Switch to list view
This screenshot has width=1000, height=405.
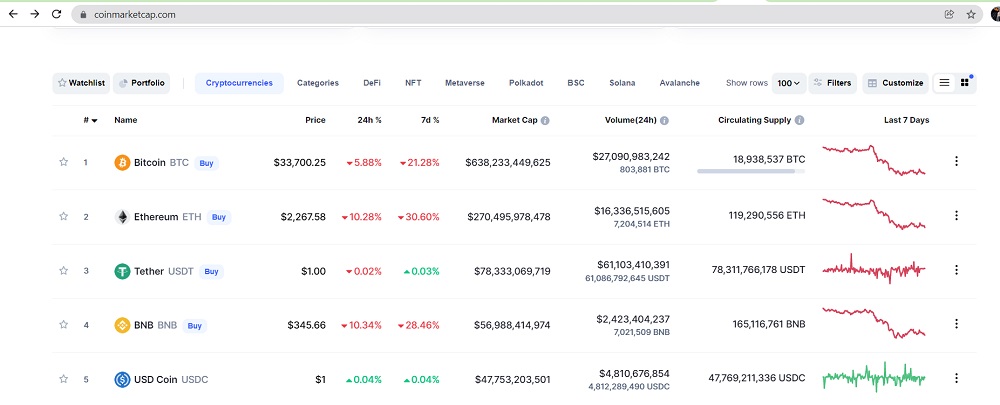tap(945, 83)
